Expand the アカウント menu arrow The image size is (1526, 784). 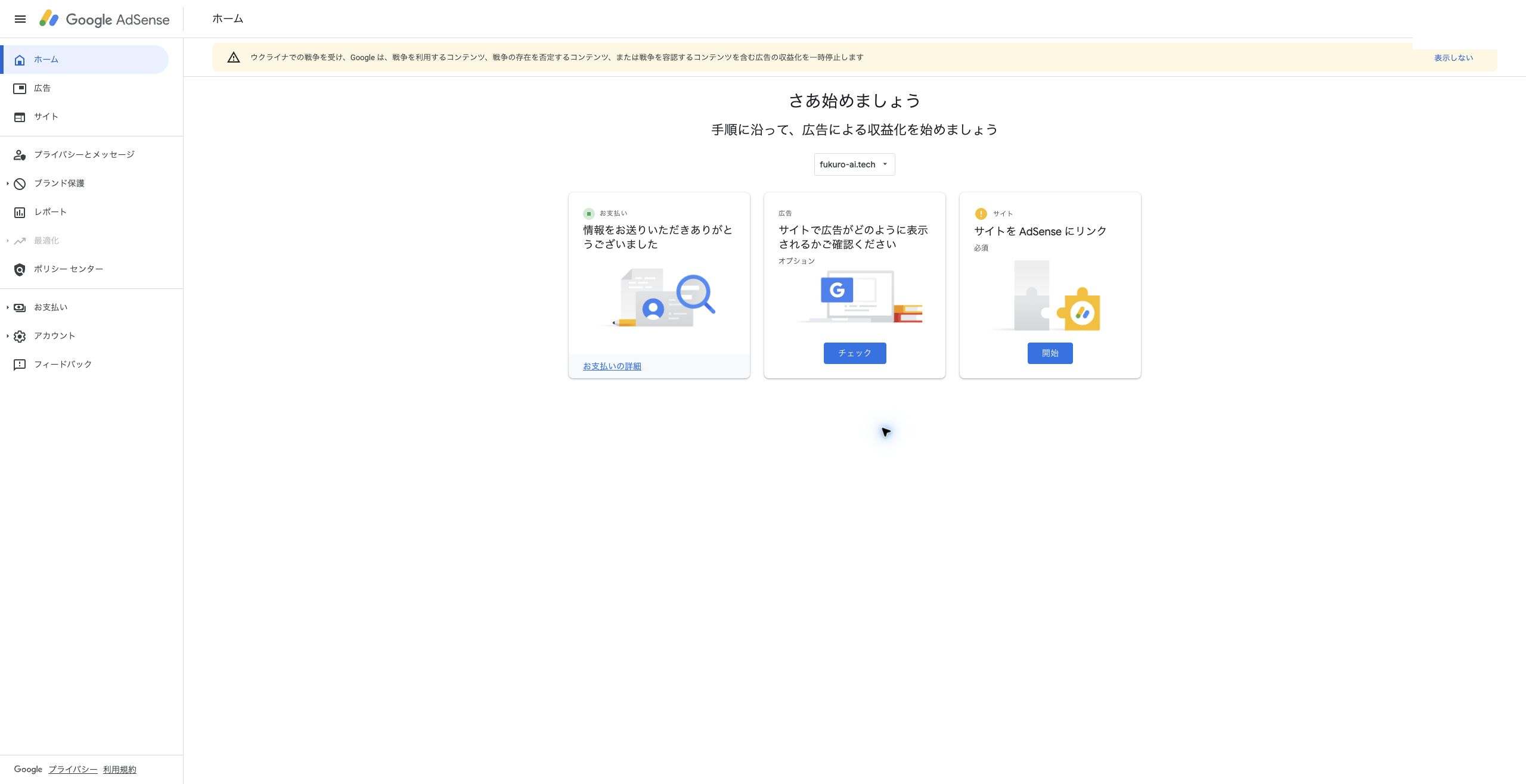point(7,336)
